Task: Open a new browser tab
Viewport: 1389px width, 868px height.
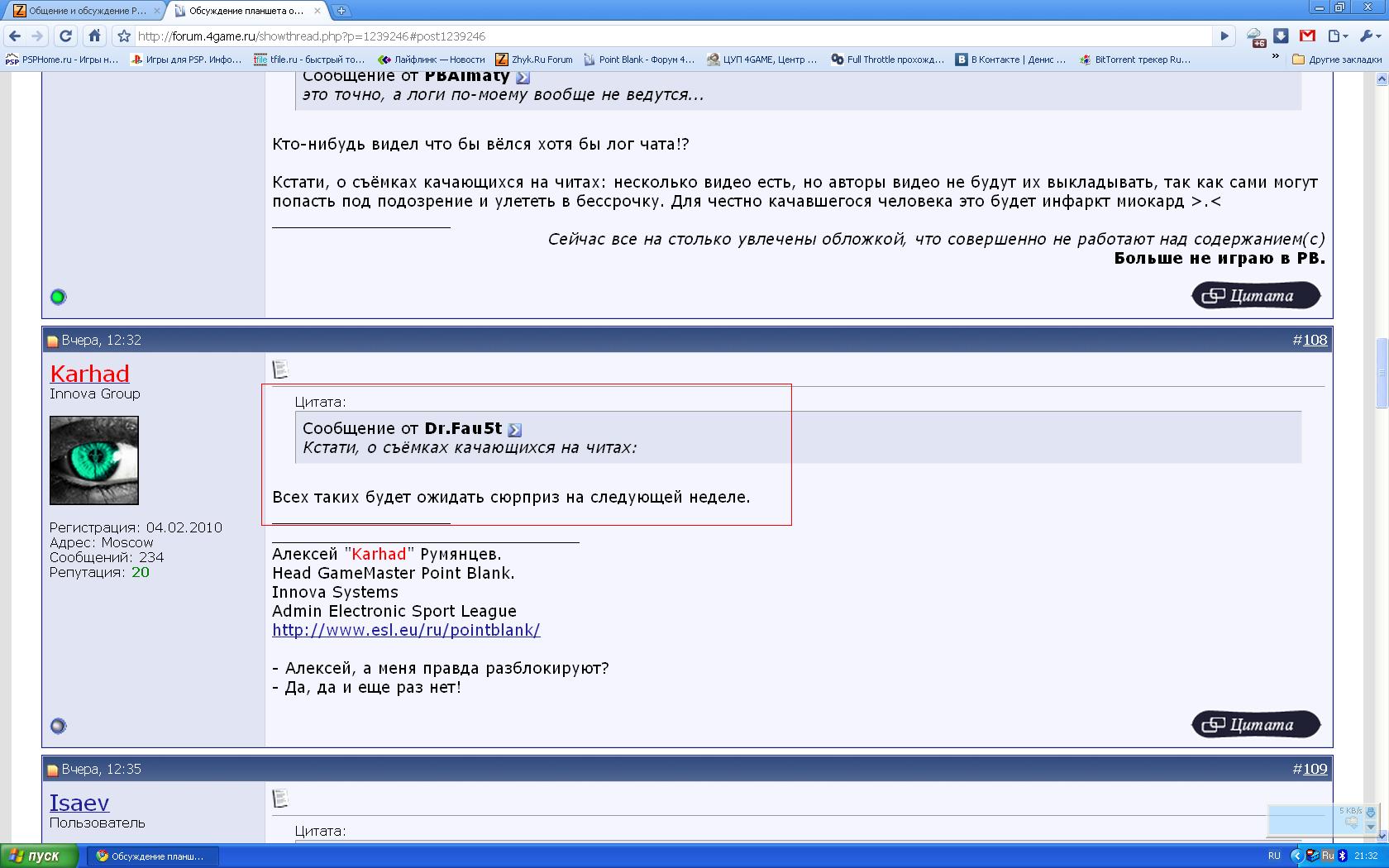Action: pos(341,11)
